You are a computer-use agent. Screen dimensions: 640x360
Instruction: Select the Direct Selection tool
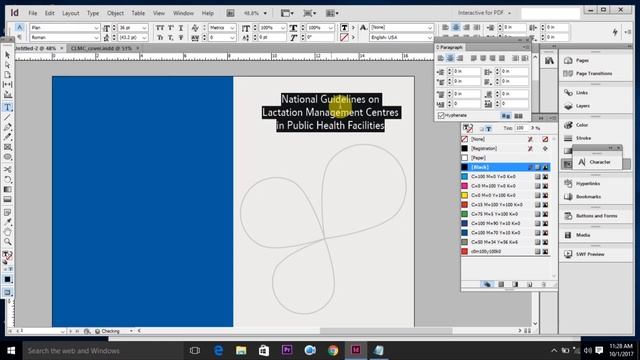coord(7,65)
